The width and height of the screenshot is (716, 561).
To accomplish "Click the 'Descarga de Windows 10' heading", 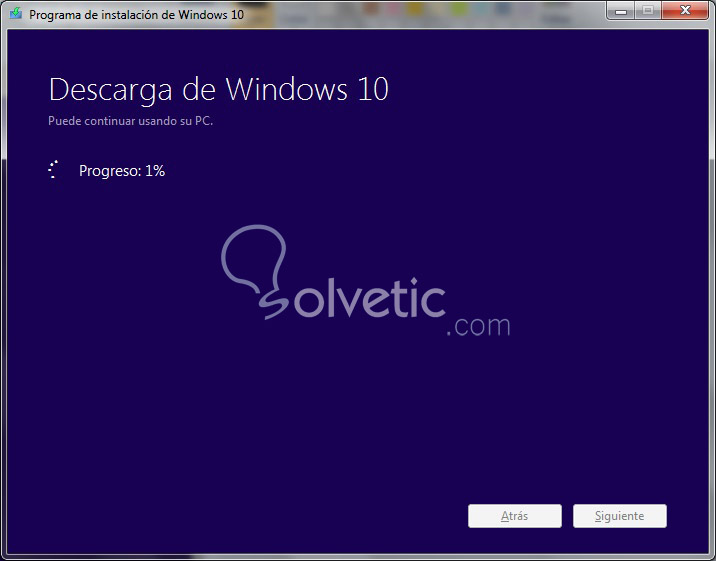I will coord(218,89).
